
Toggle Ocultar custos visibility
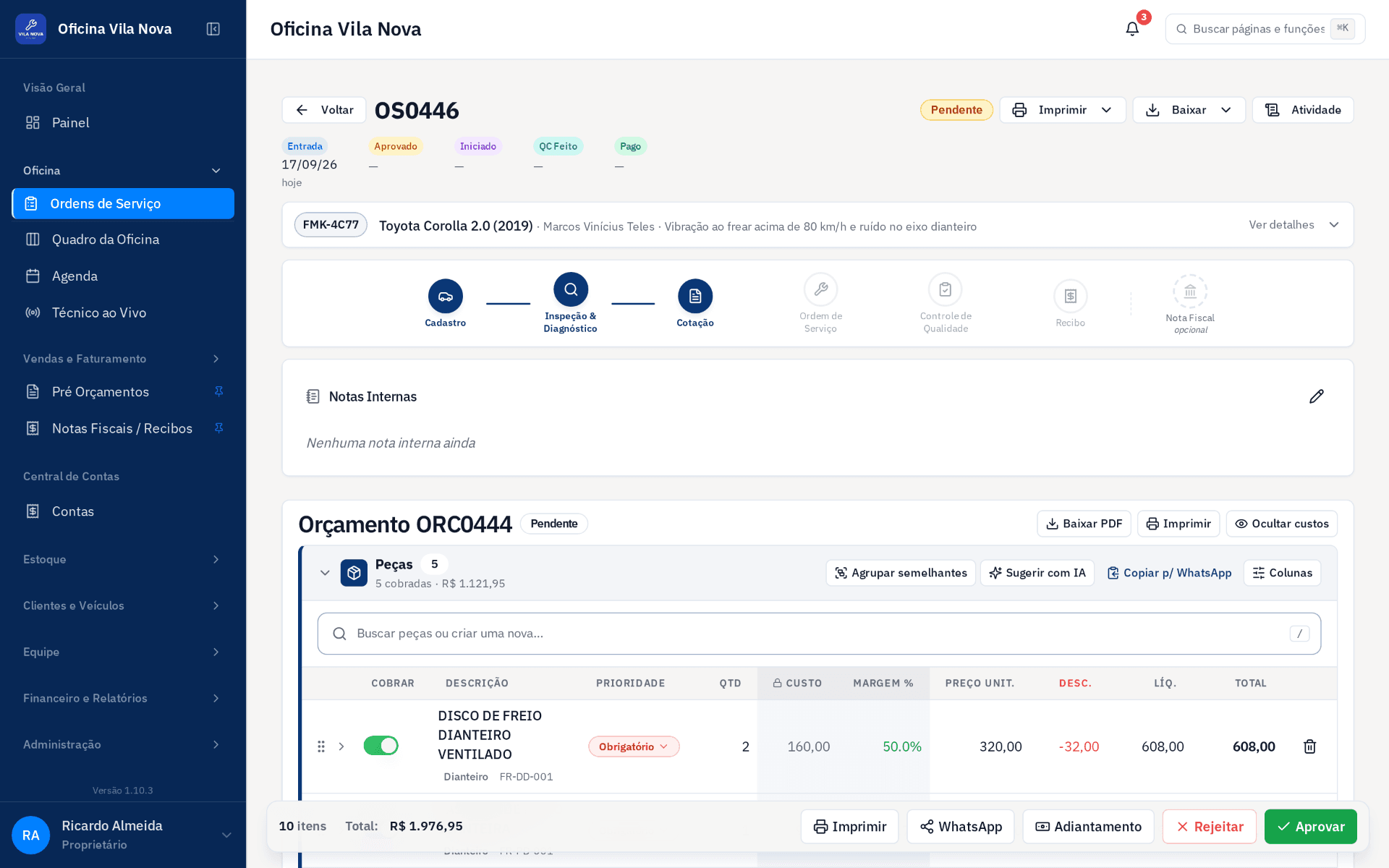pos(1282,524)
